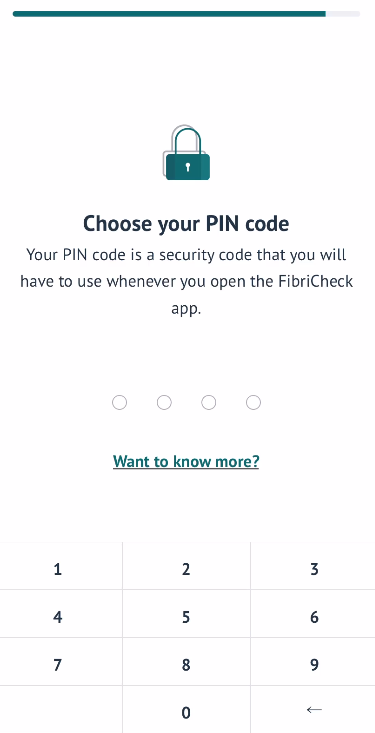Tap keypad number 2
The image size is (375, 733).
187,566
